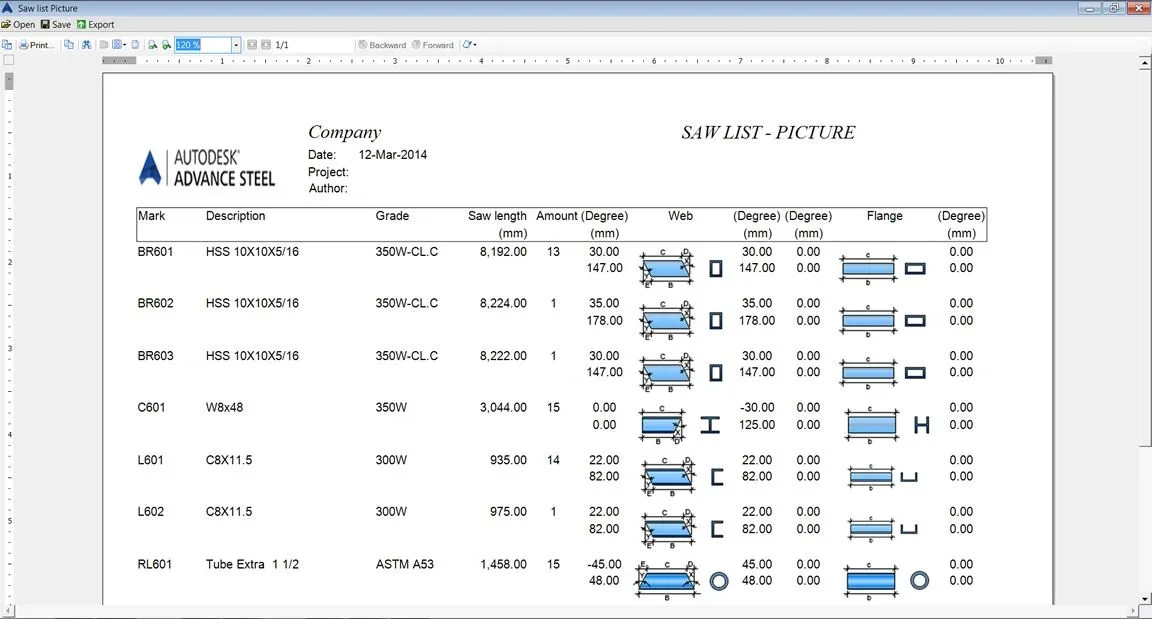The width and height of the screenshot is (1152, 619).
Task: Click the Autodesk Advance Steel logo
Action: (206, 167)
